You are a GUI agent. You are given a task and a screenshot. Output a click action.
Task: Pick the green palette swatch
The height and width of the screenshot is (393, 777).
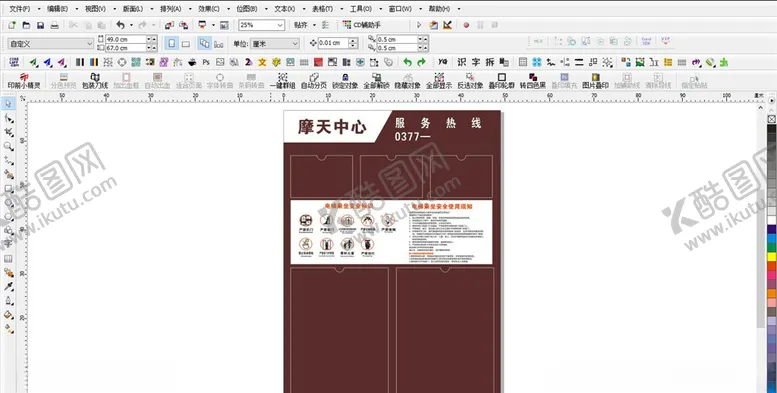click(x=772, y=247)
